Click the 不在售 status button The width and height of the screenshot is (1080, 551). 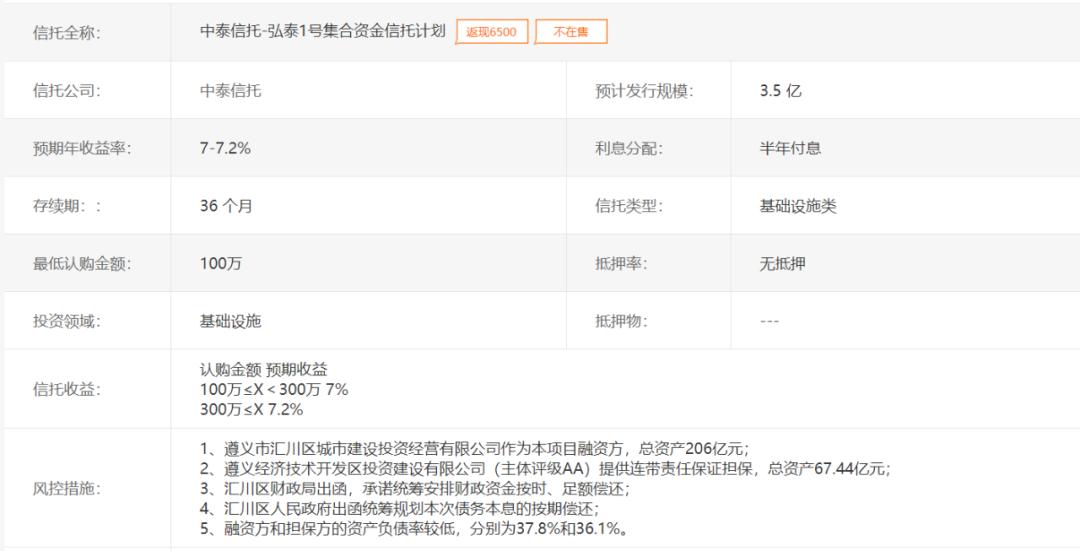571,32
